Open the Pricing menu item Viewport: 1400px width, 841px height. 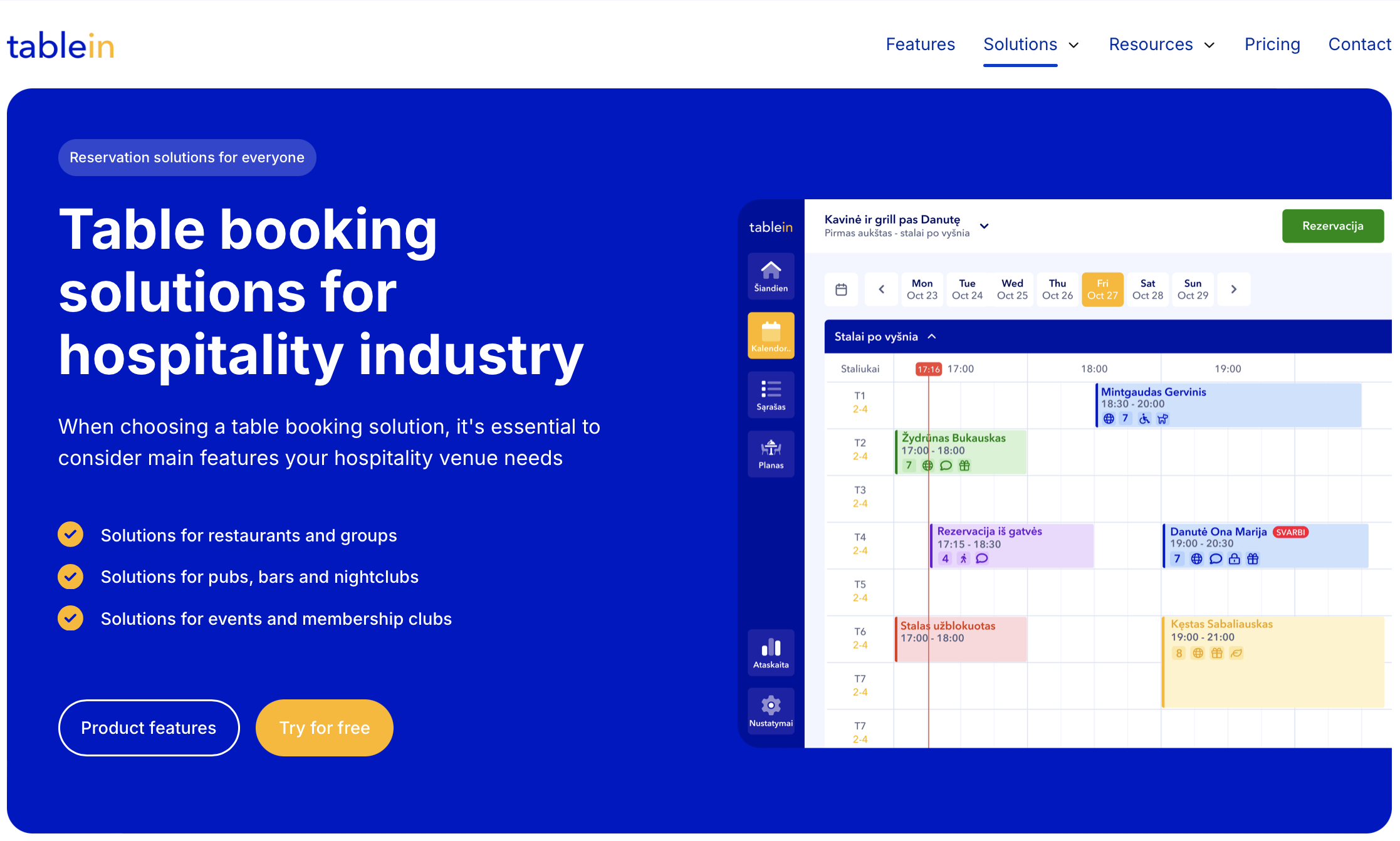pos(1272,44)
